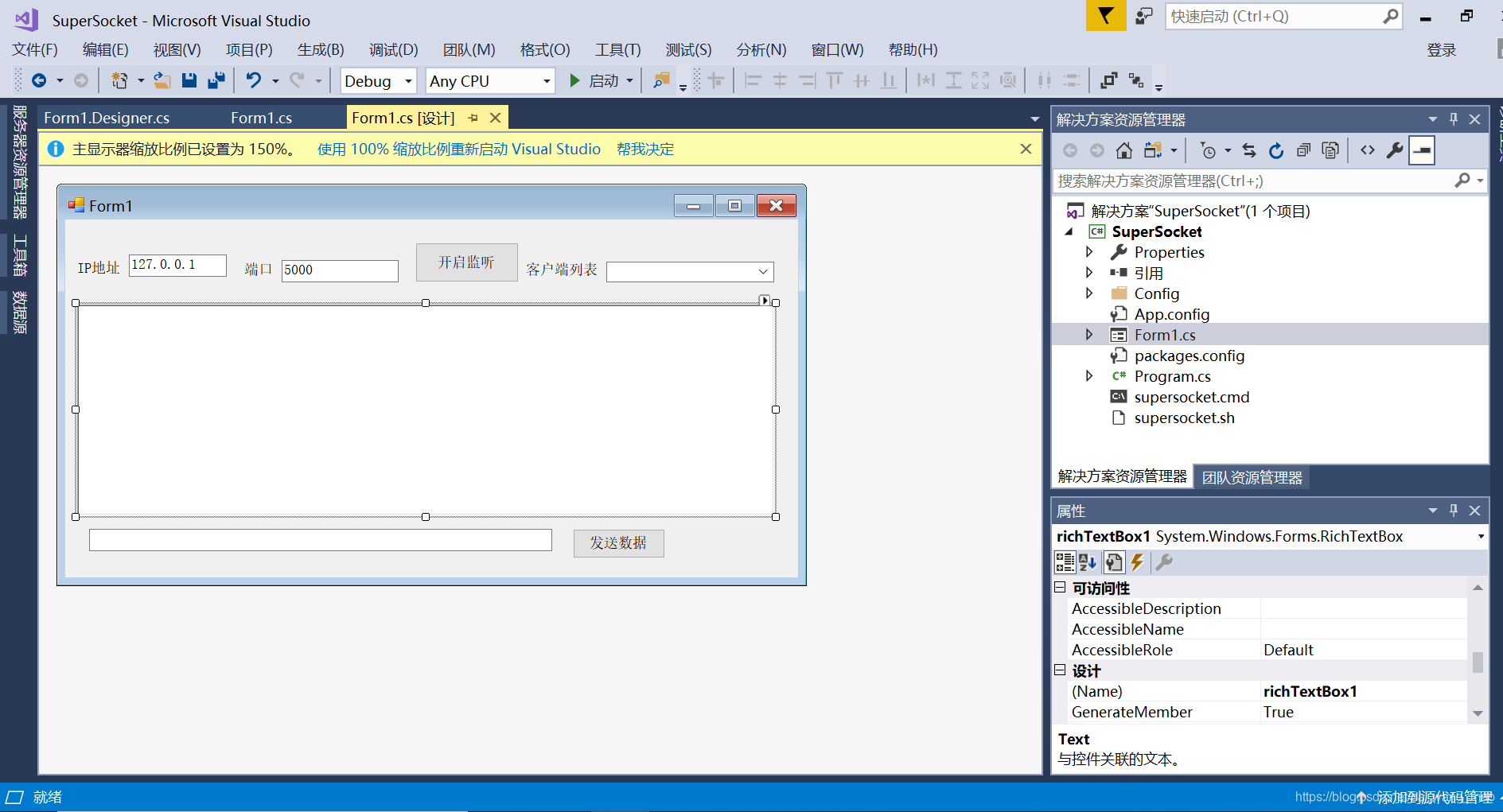1503x812 pixels.
Task: Open the Any CPU platform dropdown
Action: [x=547, y=81]
